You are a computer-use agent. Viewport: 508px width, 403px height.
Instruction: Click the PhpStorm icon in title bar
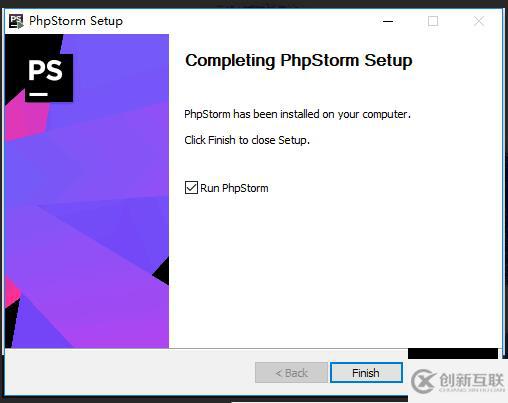[16, 21]
